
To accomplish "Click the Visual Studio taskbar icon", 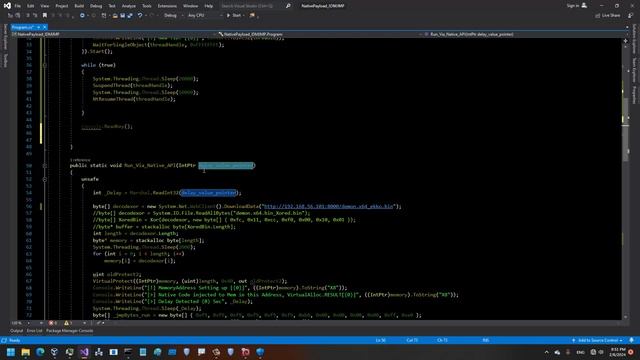I will pos(84,352).
